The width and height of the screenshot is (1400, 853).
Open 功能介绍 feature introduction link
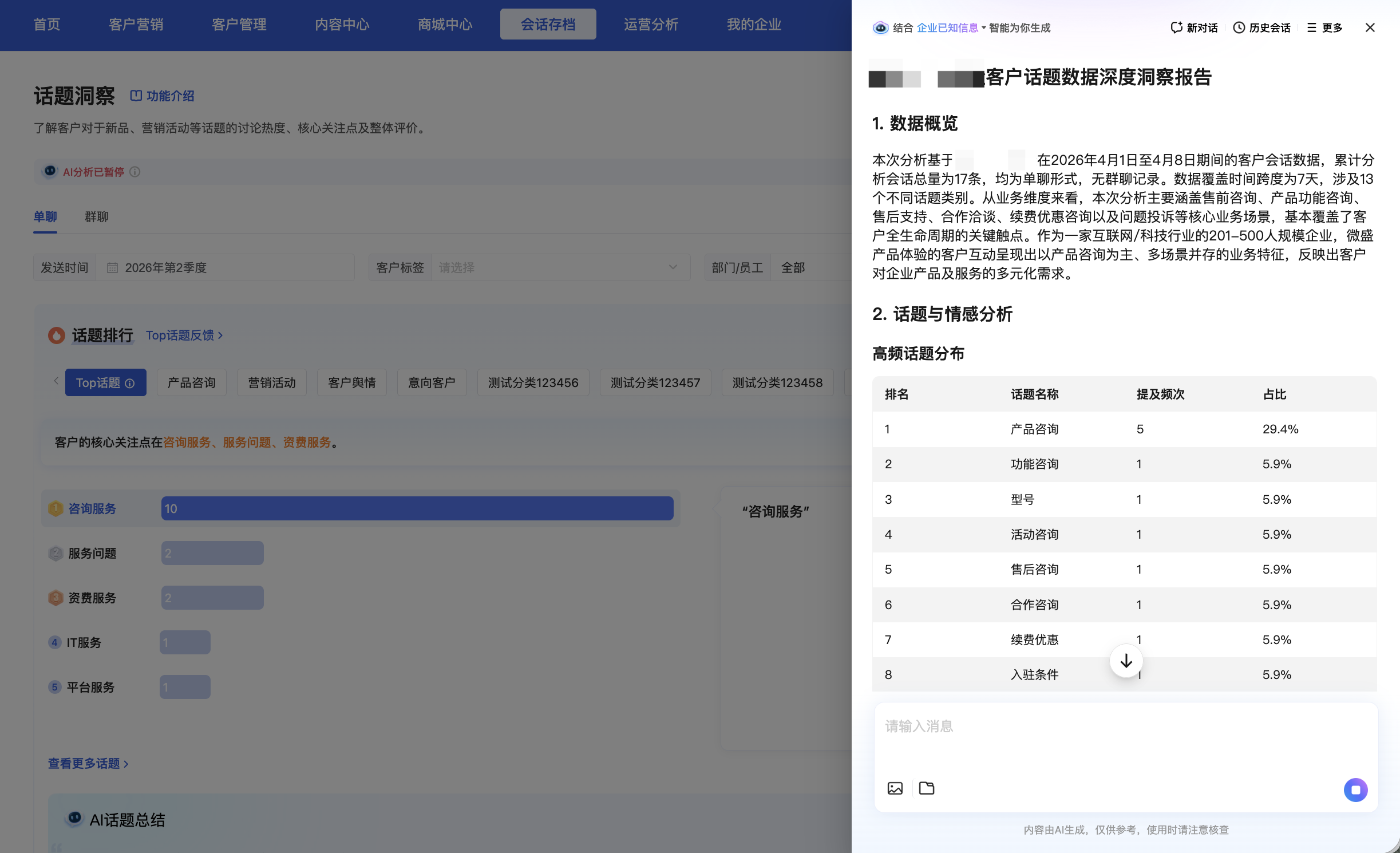click(x=163, y=96)
